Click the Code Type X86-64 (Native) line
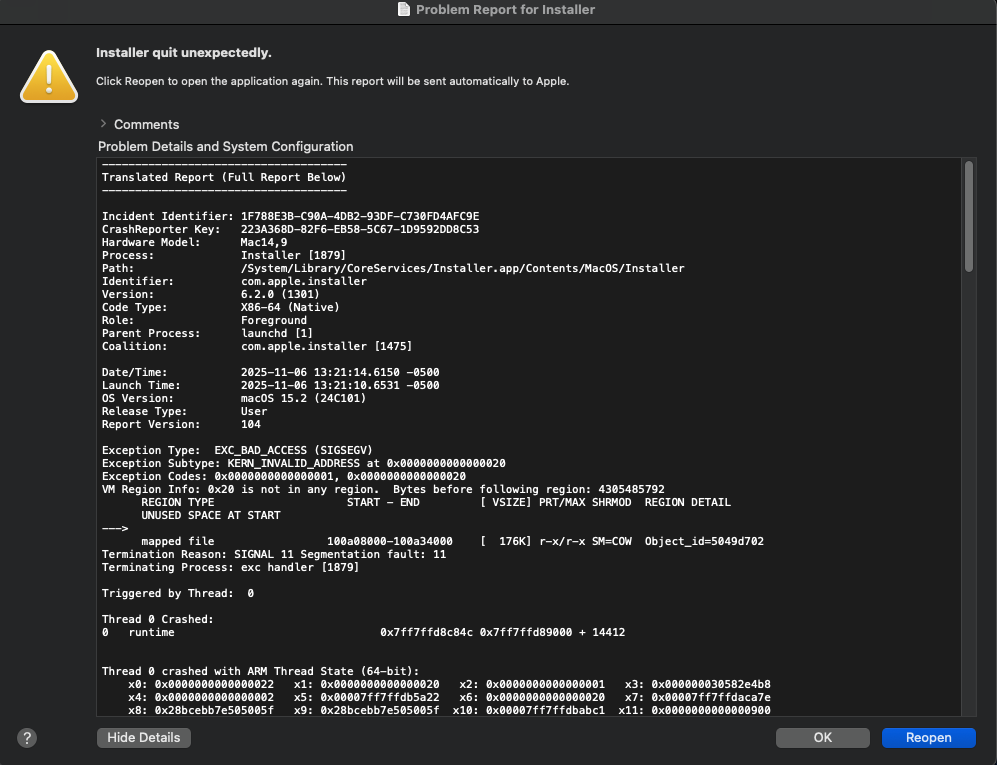 coord(221,307)
